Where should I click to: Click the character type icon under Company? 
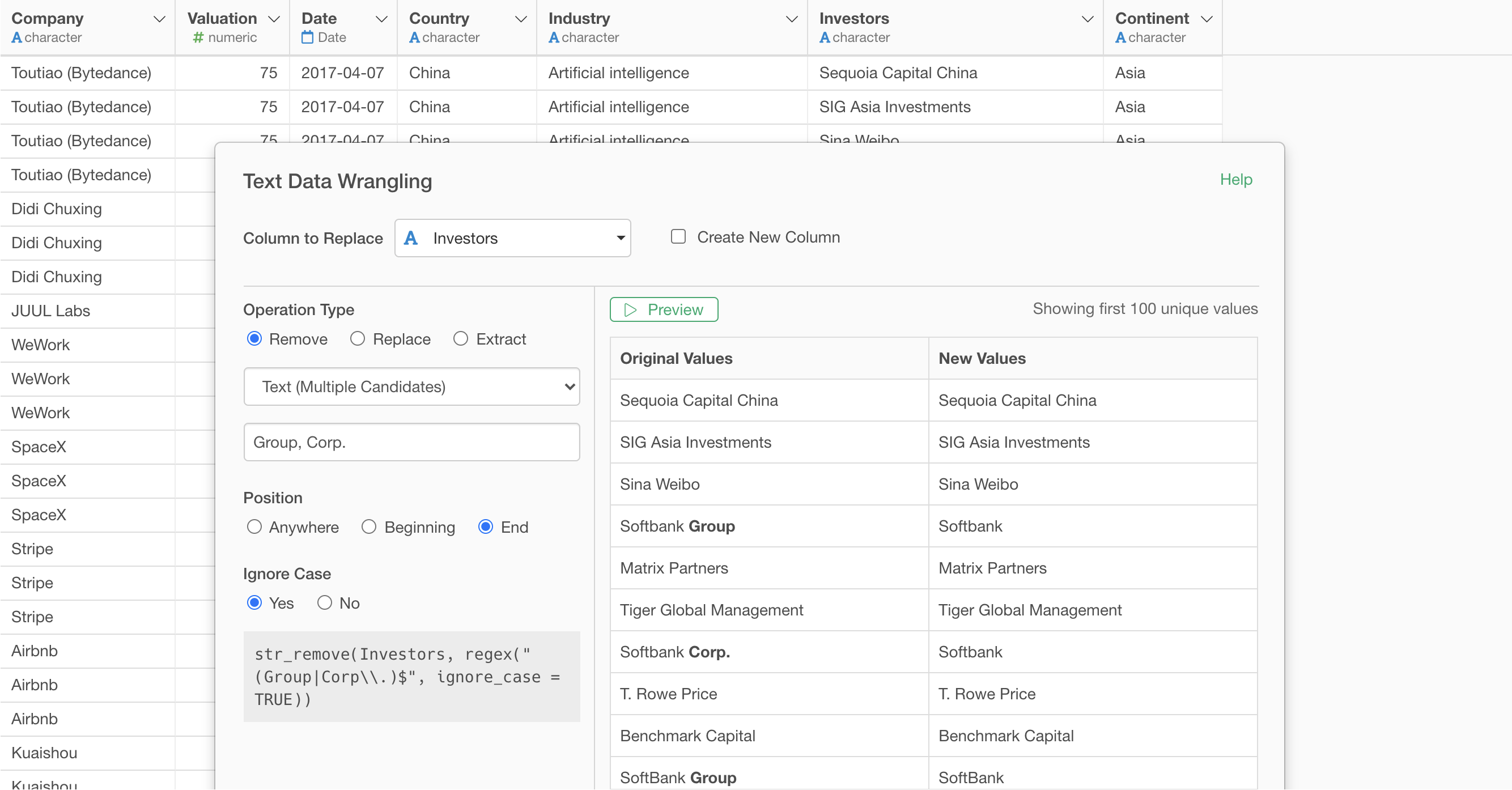coord(16,37)
